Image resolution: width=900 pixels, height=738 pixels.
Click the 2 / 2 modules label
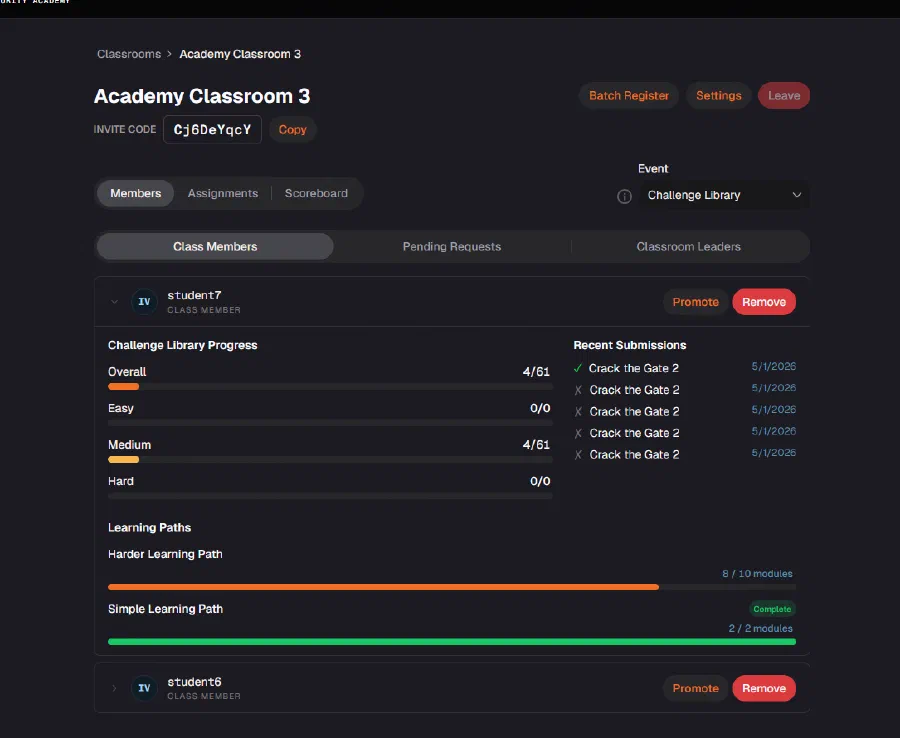[x=761, y=628]
